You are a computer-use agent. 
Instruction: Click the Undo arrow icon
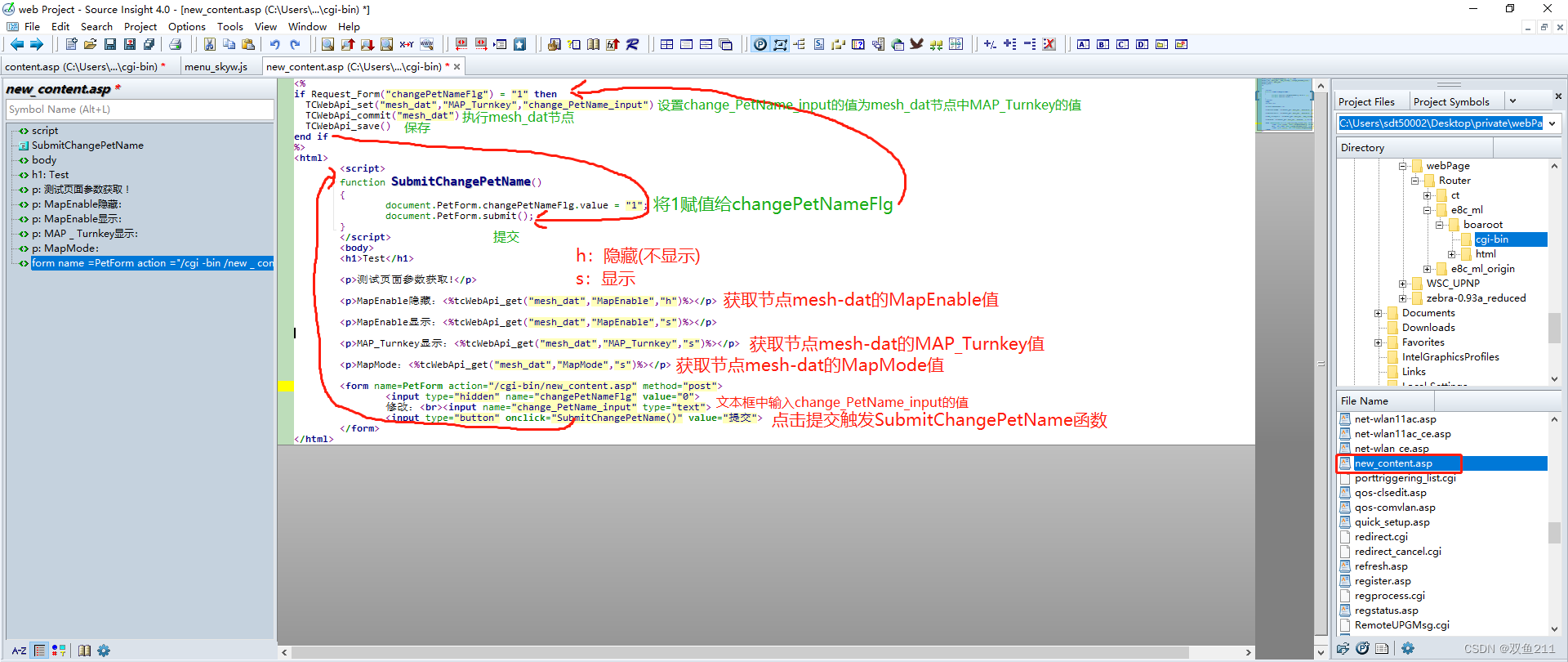click(275, 44)
